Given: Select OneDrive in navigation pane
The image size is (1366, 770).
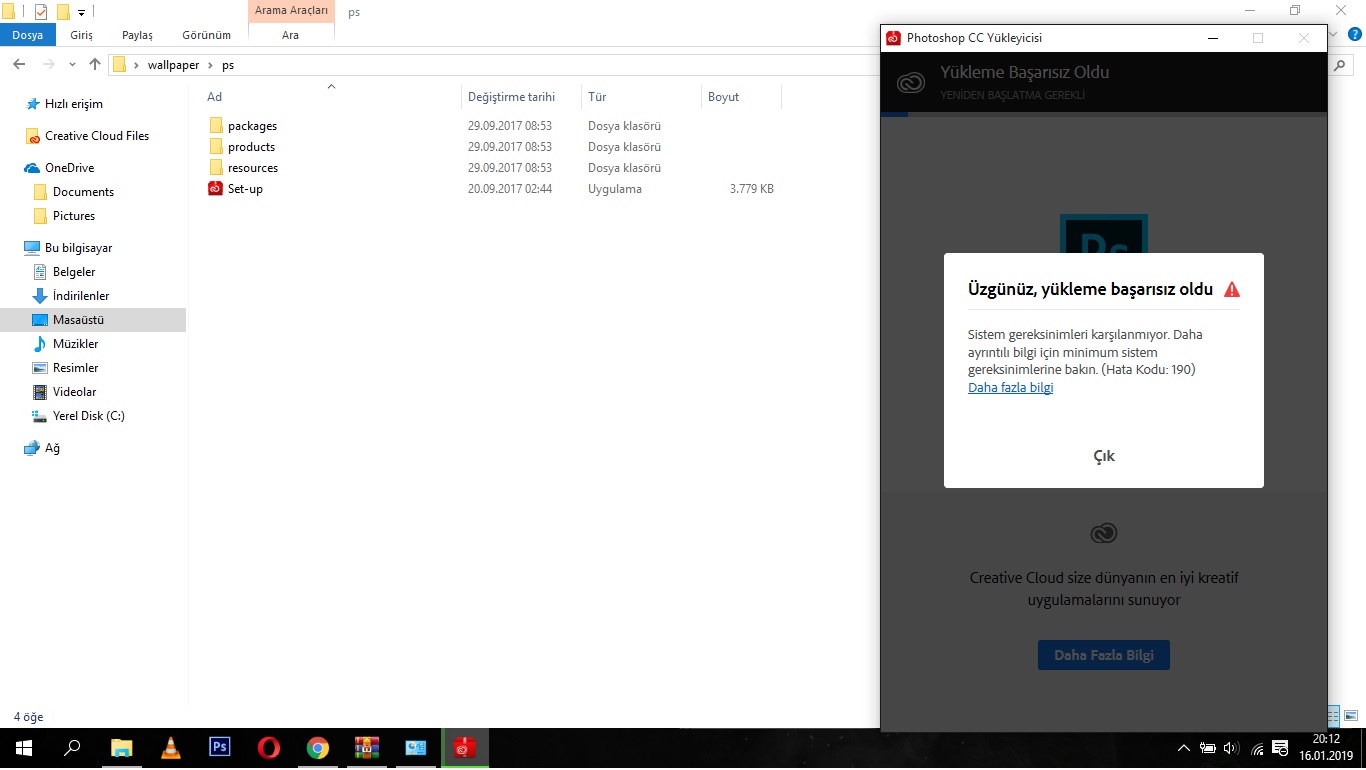Looking at the screenshot, I should coord(69,168).
